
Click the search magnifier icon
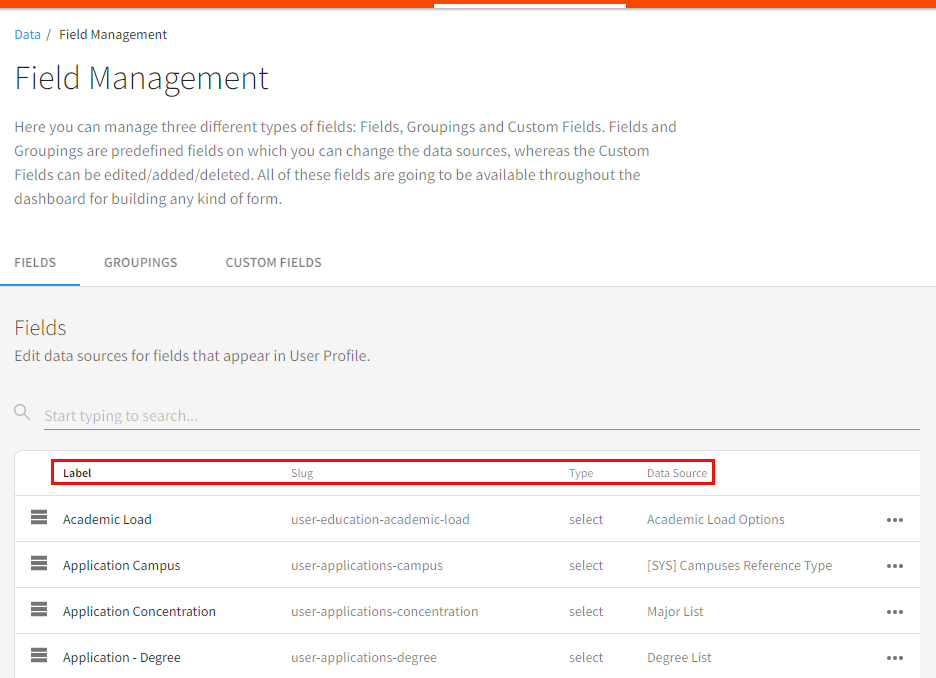tap(22, 412)
